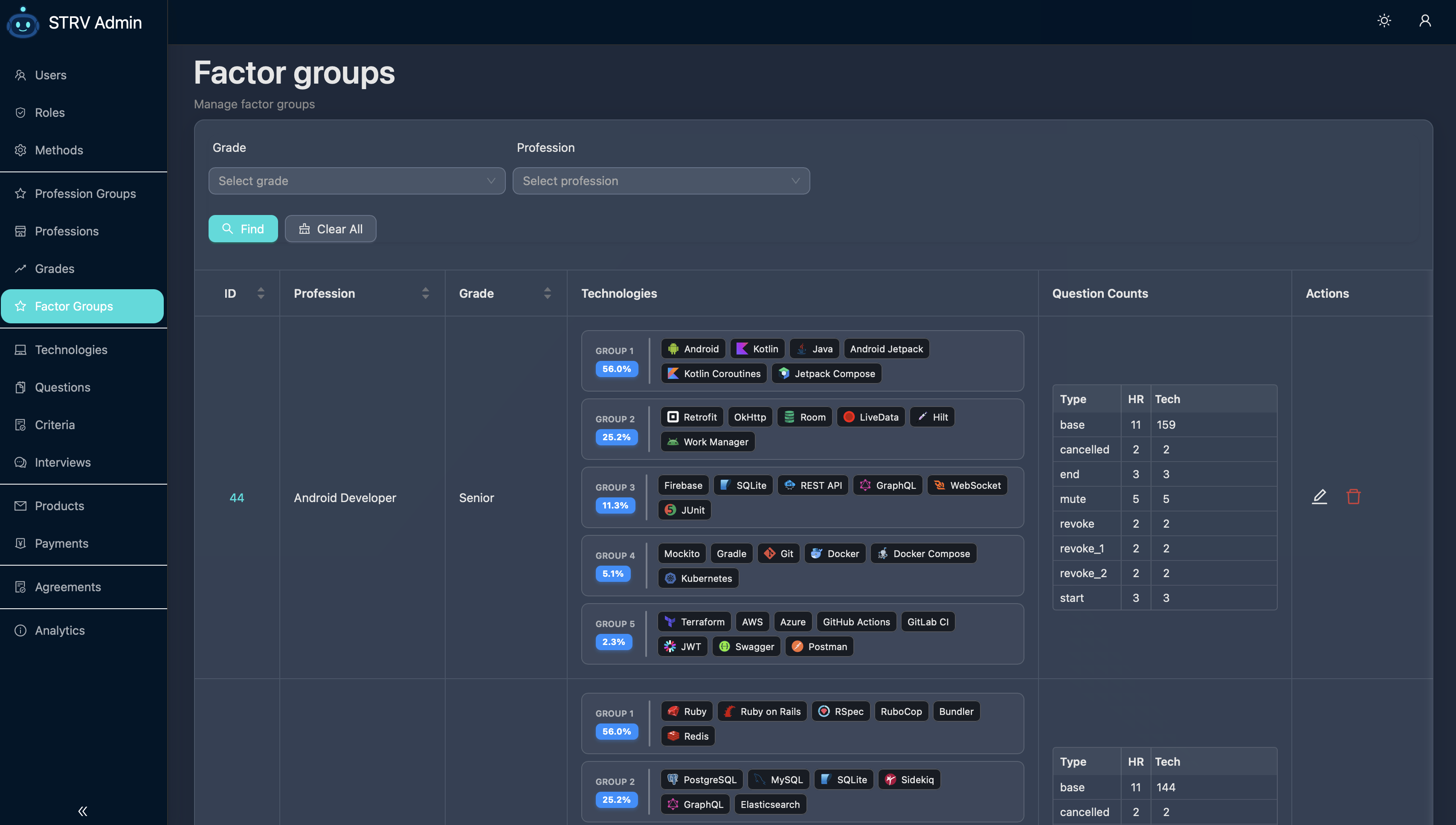Screen dimensions: 1456x825
Task: Click the 56.0% badge in Android Group 1
Action: [x=616, y=369]
